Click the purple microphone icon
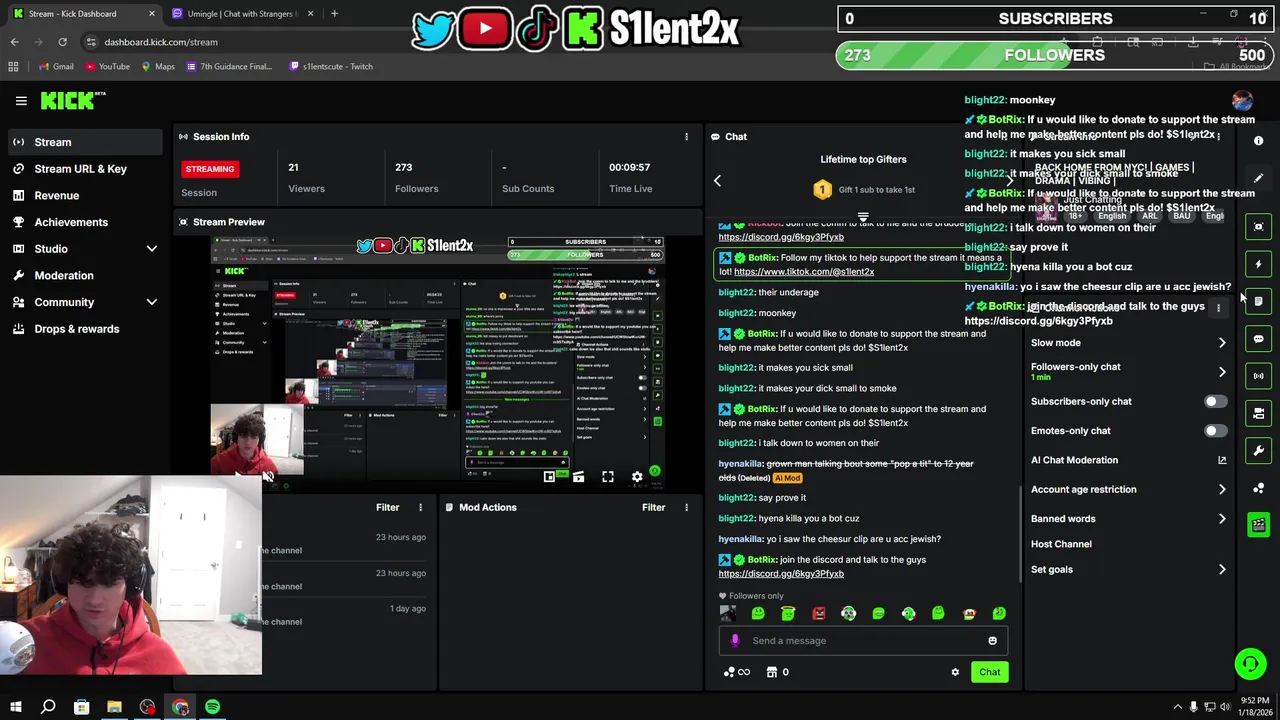 coord(735,641)
